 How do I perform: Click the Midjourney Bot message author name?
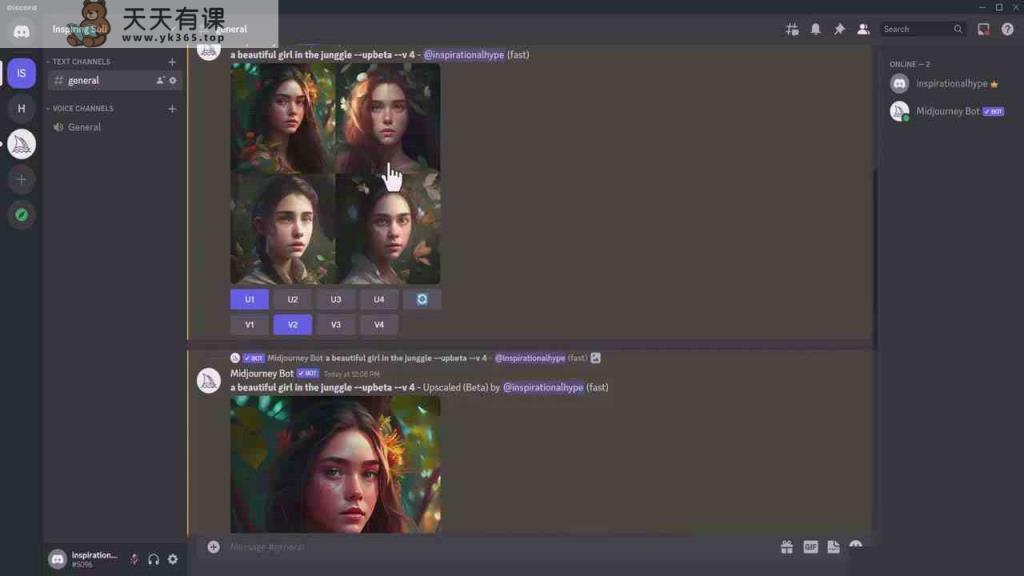[x=262, y=374]
